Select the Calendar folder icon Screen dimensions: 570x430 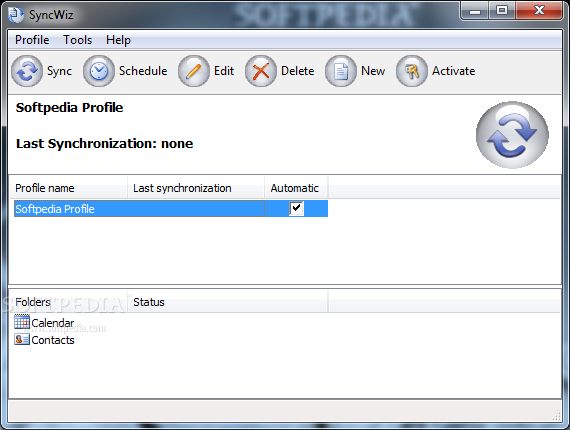pos(22,322)
